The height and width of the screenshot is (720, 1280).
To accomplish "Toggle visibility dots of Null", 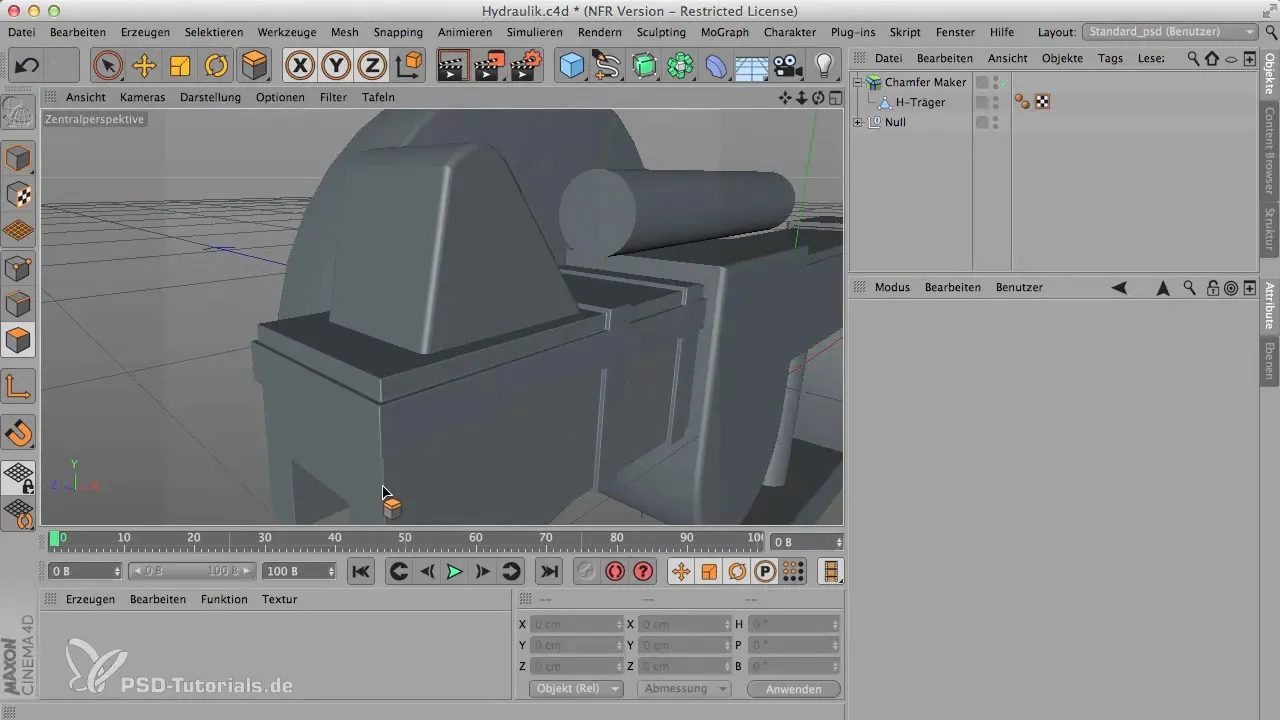I will pos(995,122).
